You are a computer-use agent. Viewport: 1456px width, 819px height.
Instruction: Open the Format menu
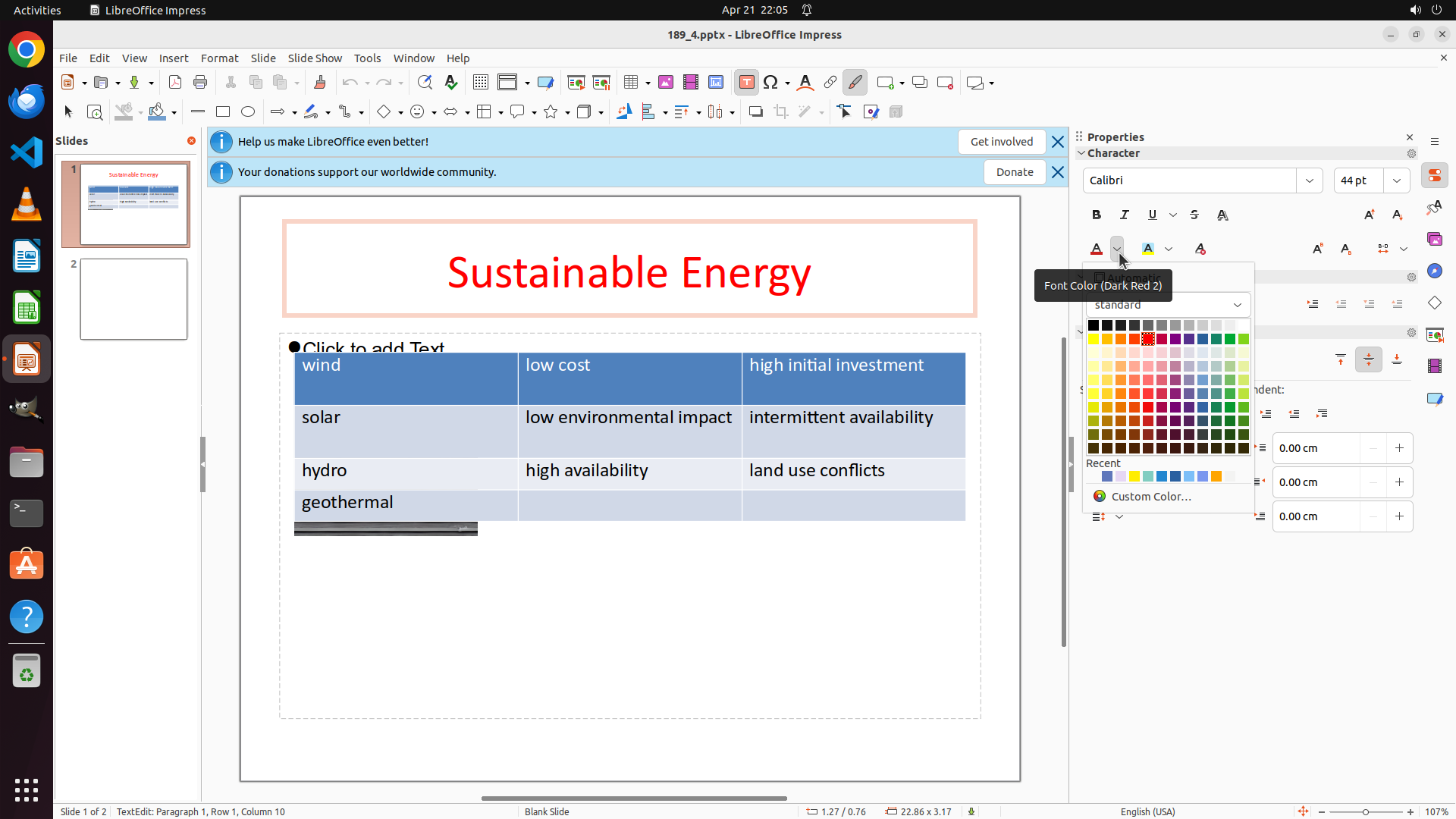click(219, 58)
